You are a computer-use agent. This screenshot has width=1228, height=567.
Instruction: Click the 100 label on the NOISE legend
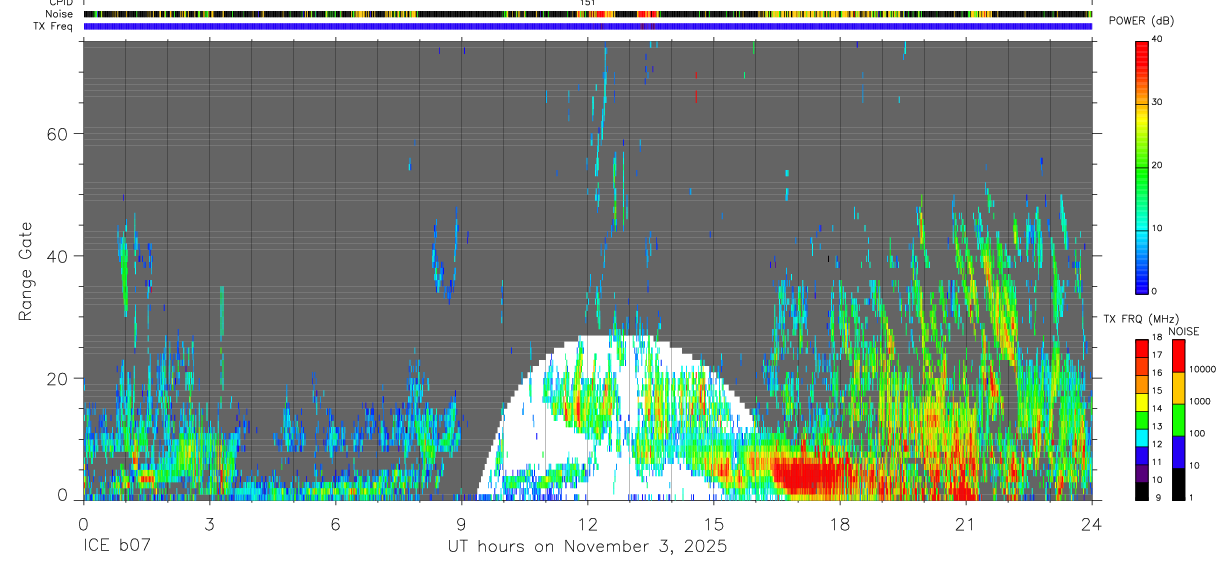click(x=1195, y=433)
